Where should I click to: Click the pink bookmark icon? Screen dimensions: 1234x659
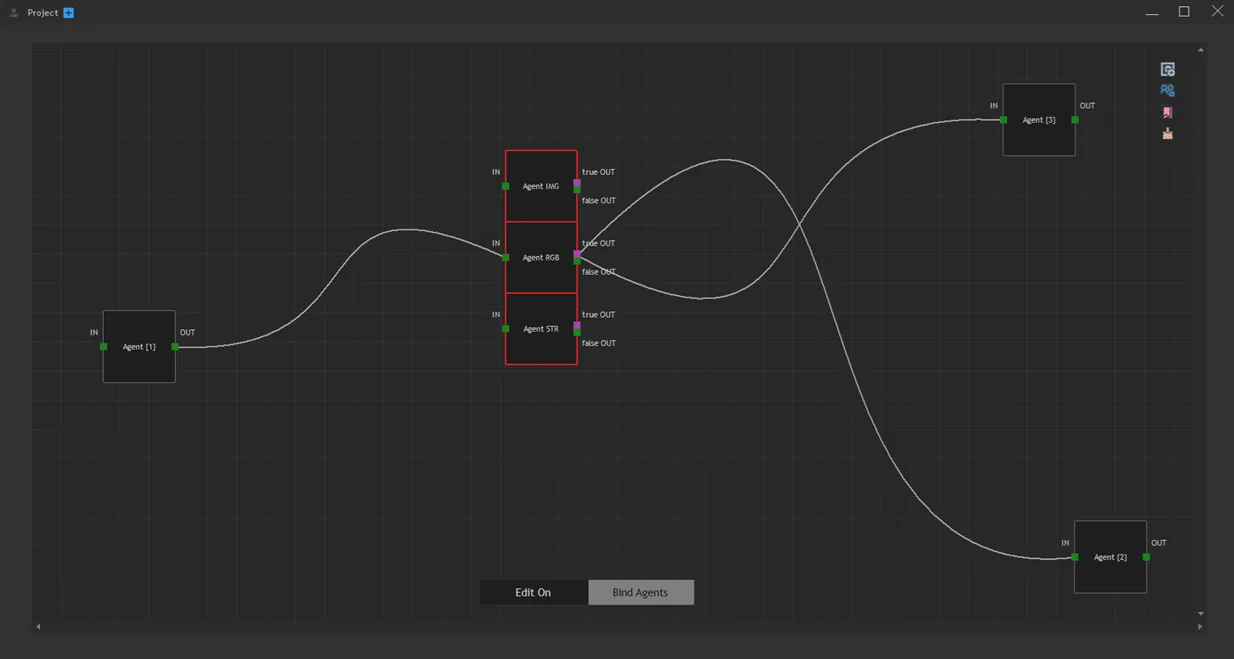point(1167,112)
